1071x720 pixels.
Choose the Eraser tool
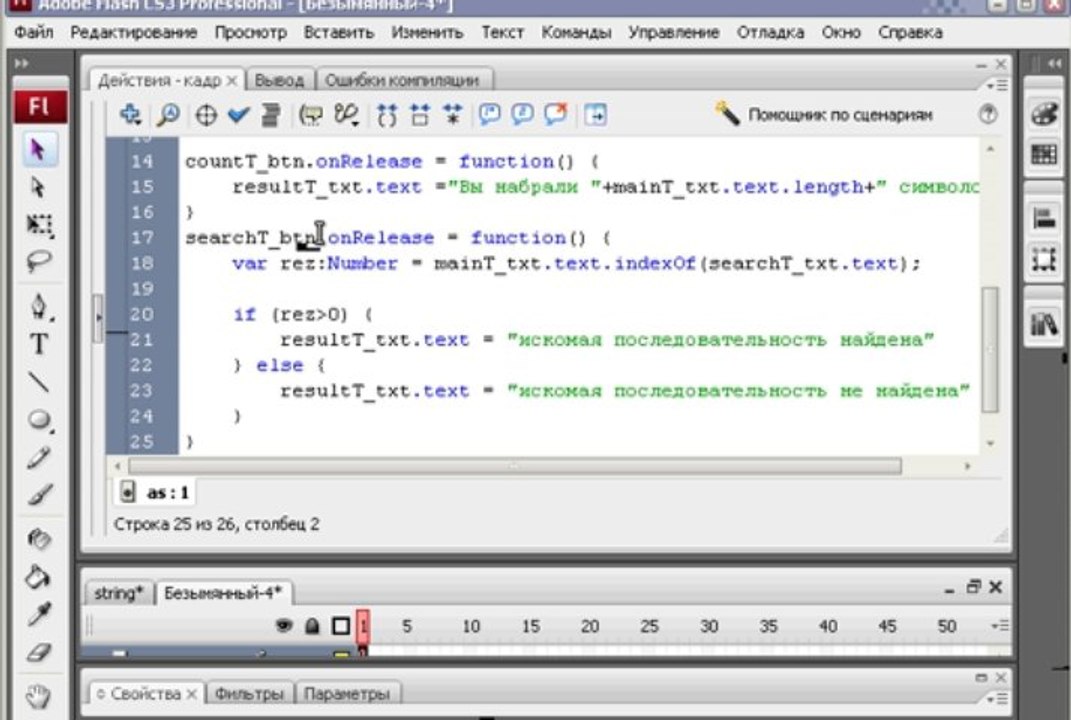38,653
